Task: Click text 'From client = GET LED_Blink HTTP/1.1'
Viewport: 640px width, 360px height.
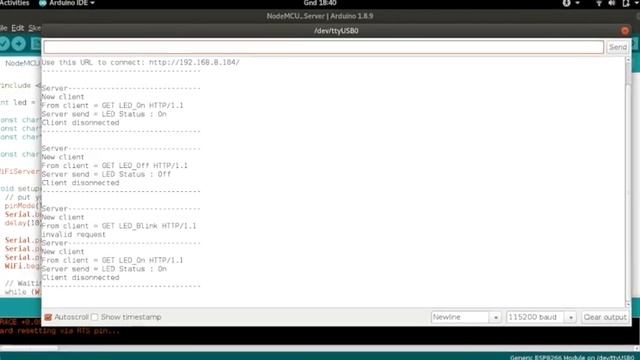Action: 119,226
